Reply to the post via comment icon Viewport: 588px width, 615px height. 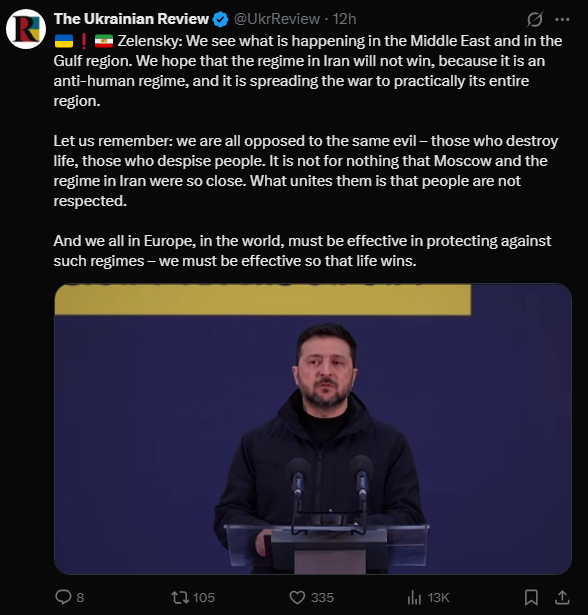coord(63,597)
